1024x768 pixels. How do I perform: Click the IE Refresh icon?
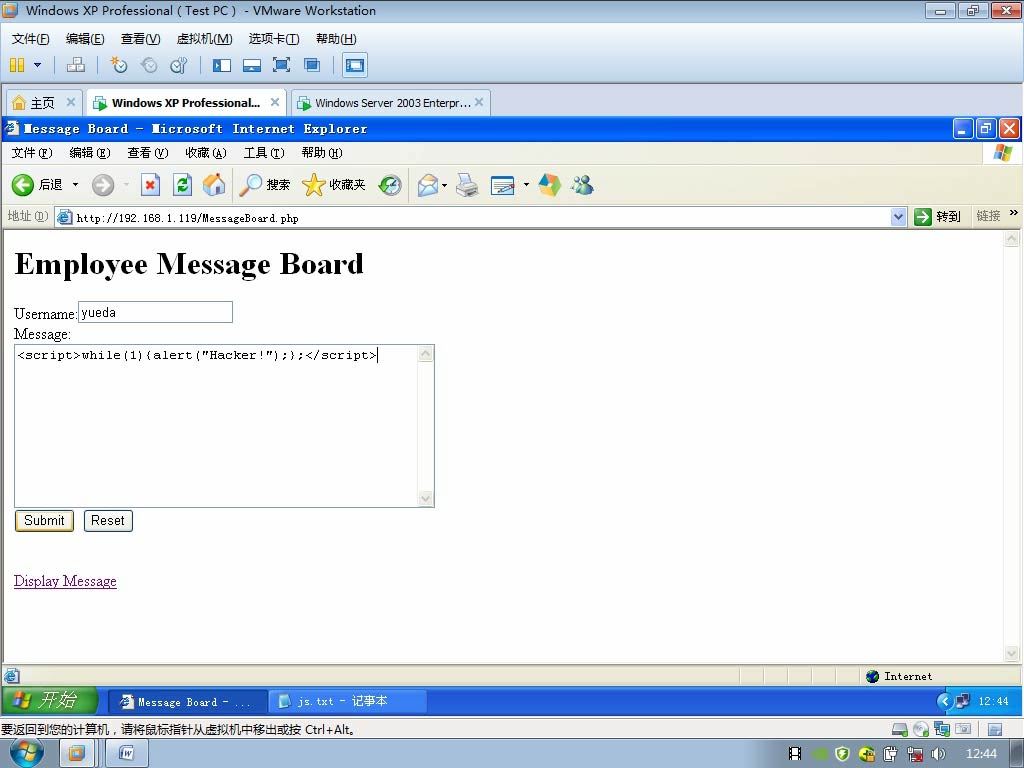(182, 185)
